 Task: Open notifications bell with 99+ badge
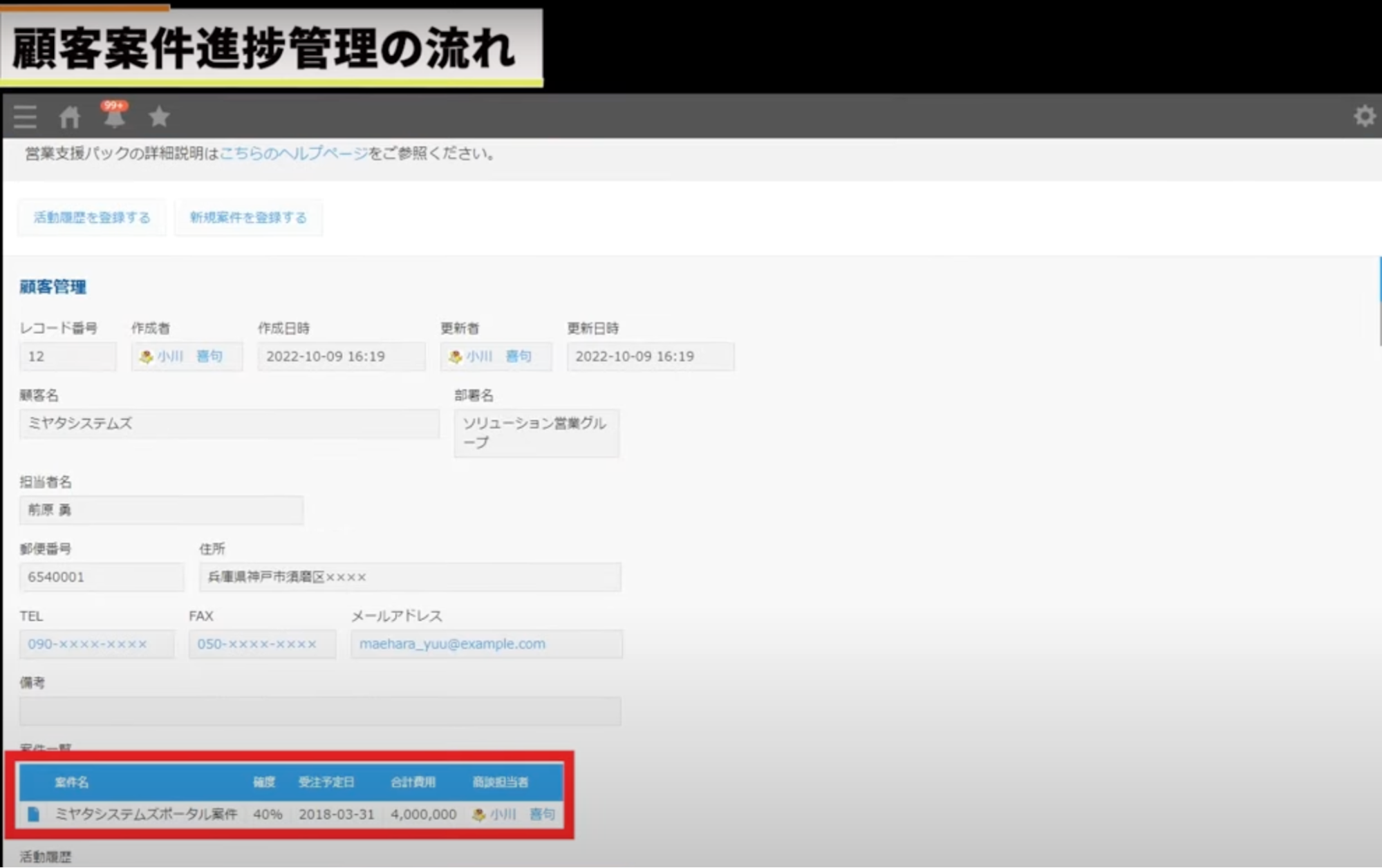114,117
